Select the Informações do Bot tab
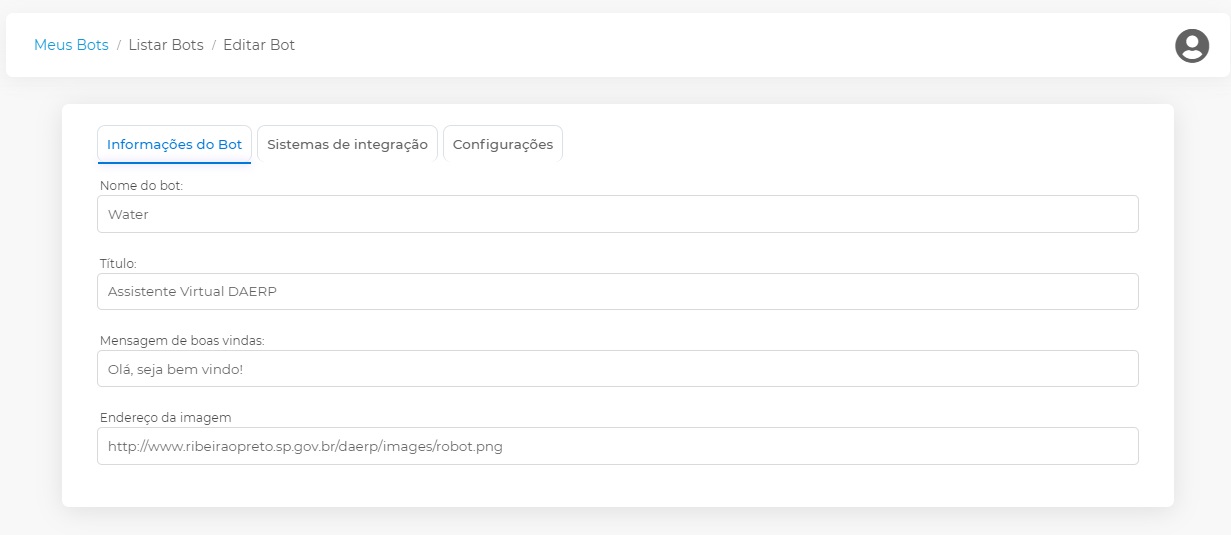The image size is (1231, 535). click(174, 144)
